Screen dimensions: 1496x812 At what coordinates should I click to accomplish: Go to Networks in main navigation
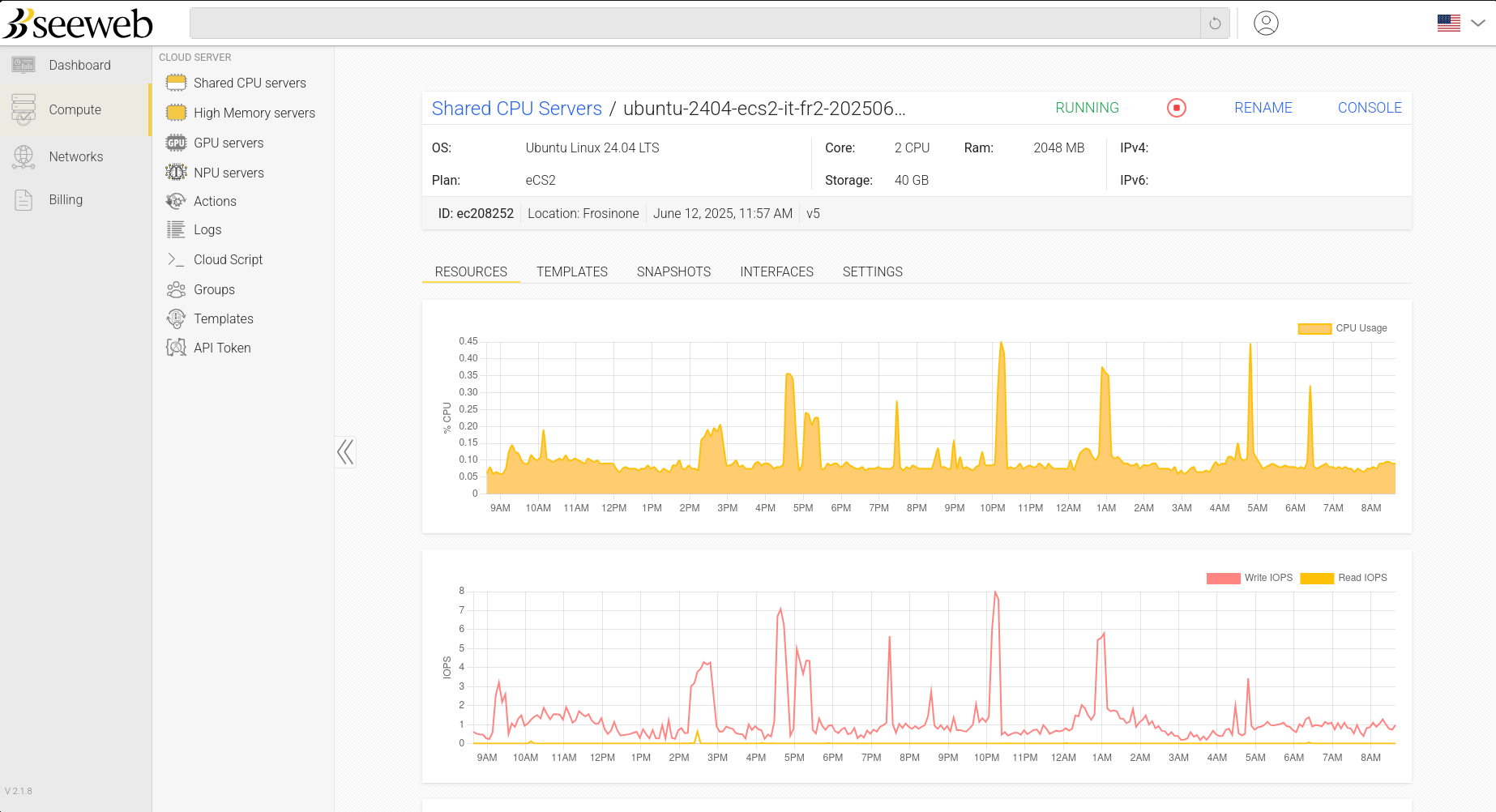pos(76,156)
